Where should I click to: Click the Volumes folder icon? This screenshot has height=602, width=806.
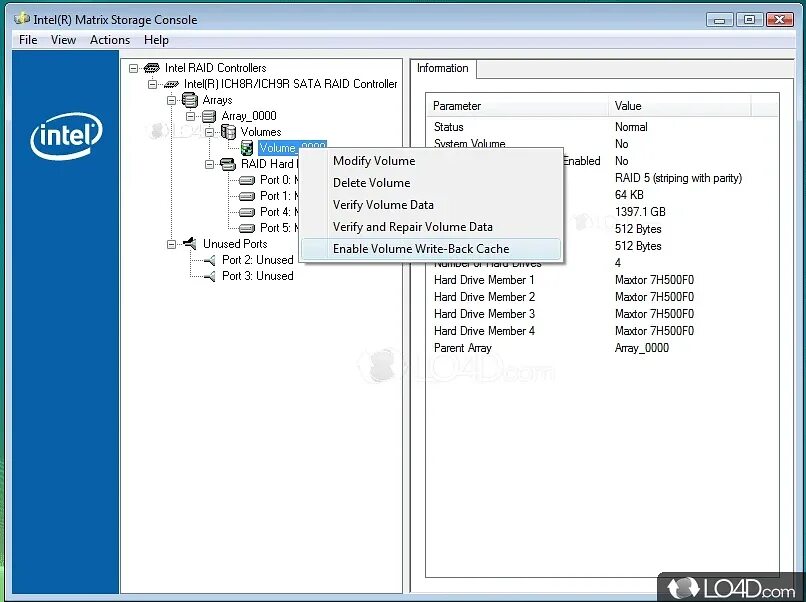pos(228,132)
